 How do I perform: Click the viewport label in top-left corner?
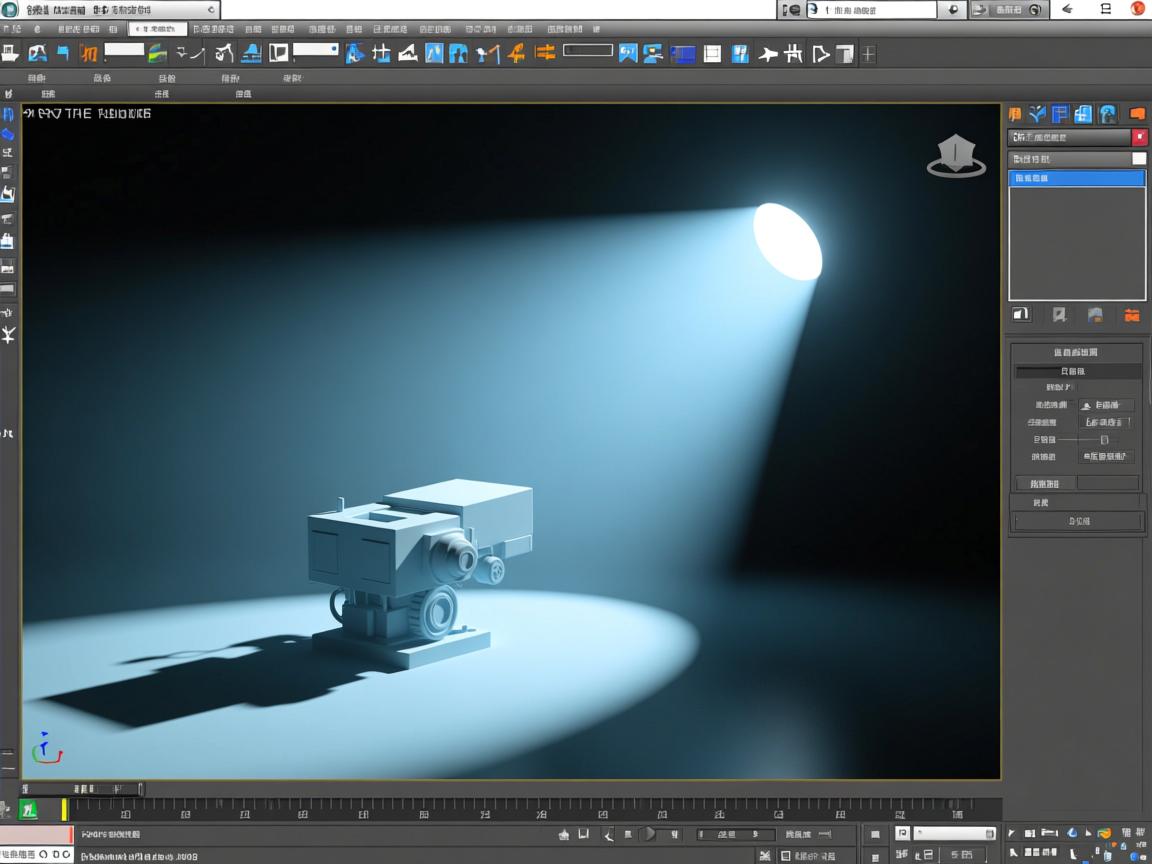87,114
